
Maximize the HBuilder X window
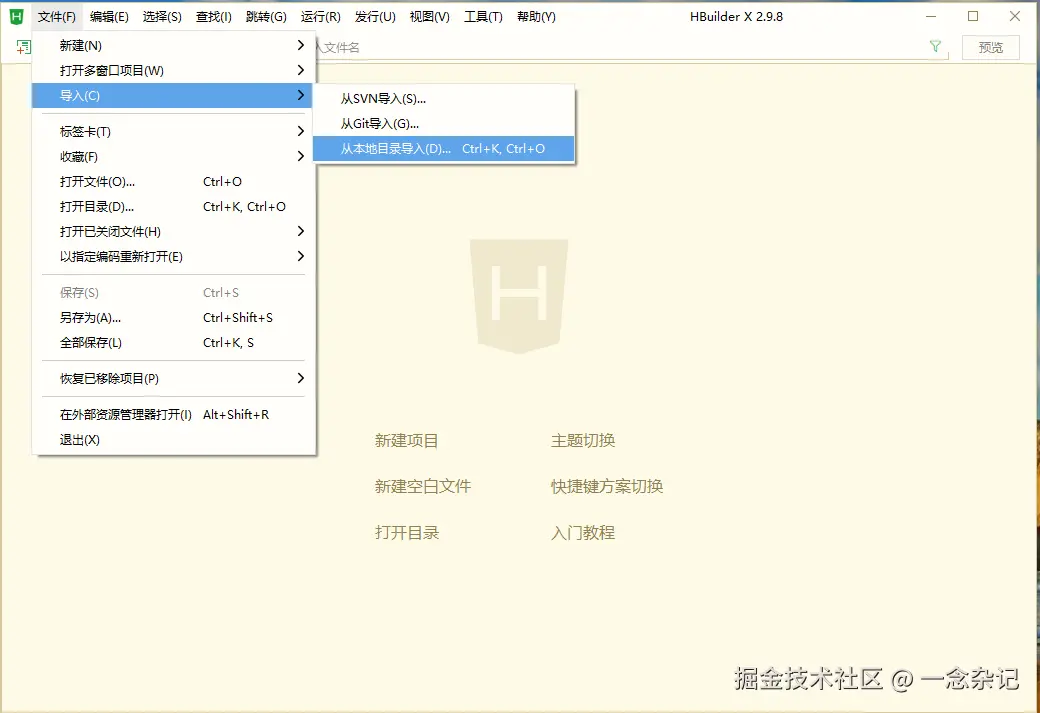coord(973,17)
